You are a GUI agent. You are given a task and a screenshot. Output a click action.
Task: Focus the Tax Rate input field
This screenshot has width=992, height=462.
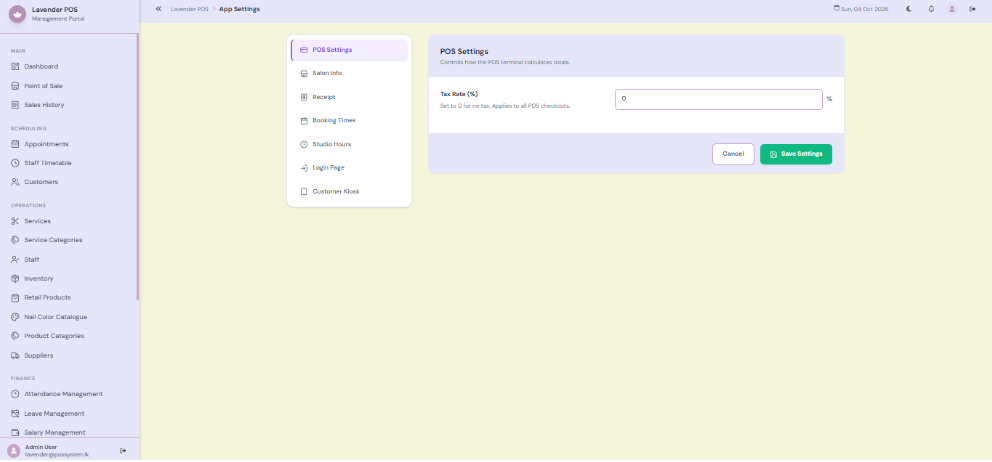pyautogui.click(x=719, y=99)
